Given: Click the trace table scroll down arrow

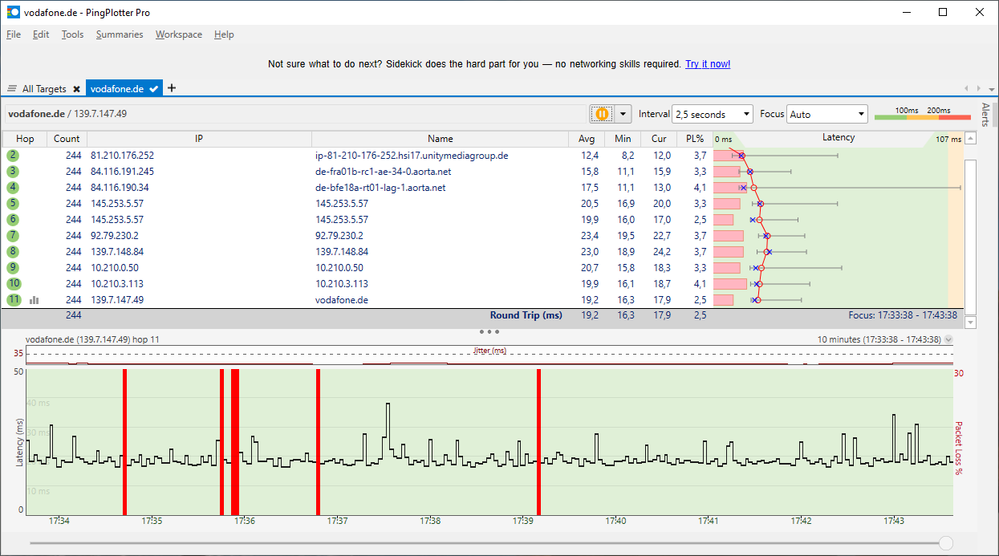Looking at the screenshot, I should pyautogui.click(x=970, y=322).
